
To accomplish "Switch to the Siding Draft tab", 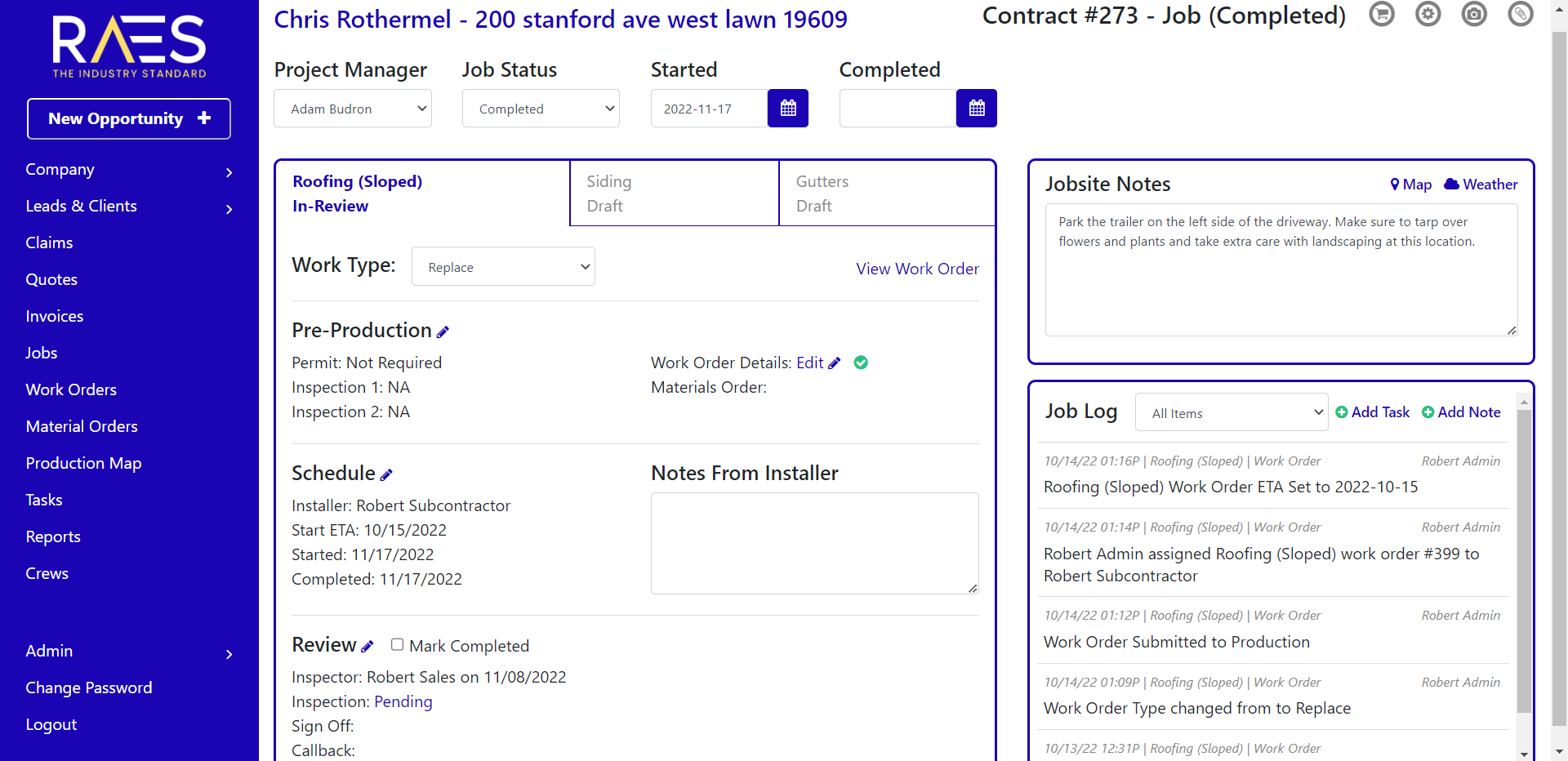I will pos(674,193).
